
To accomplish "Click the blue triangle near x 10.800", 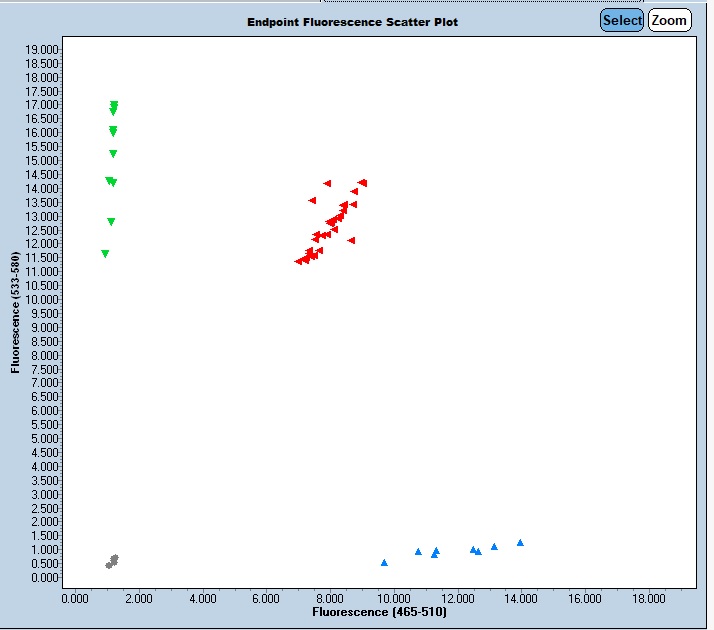I will (418, 551).
